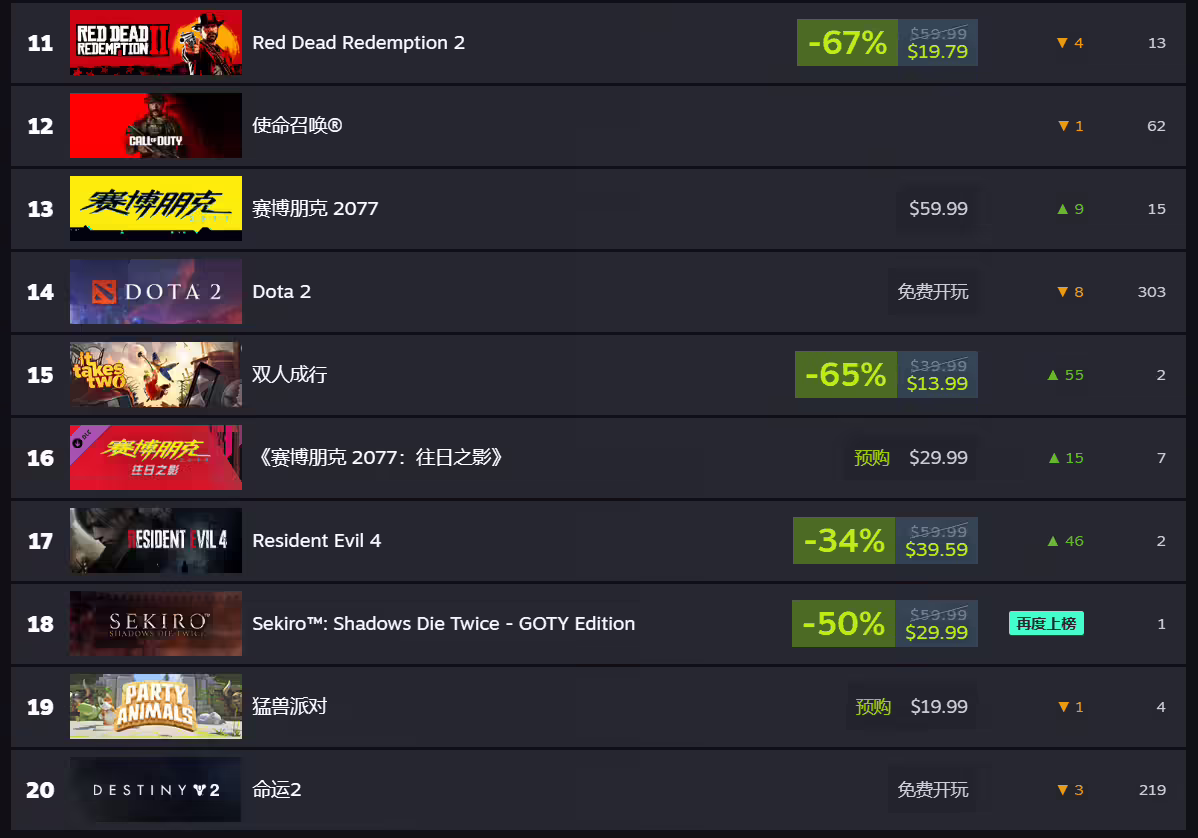The height and width of the screenshot is (838, 1198).
Task: Click the up arrow 55 rank change indicator
Action: tap(1065, 375)
